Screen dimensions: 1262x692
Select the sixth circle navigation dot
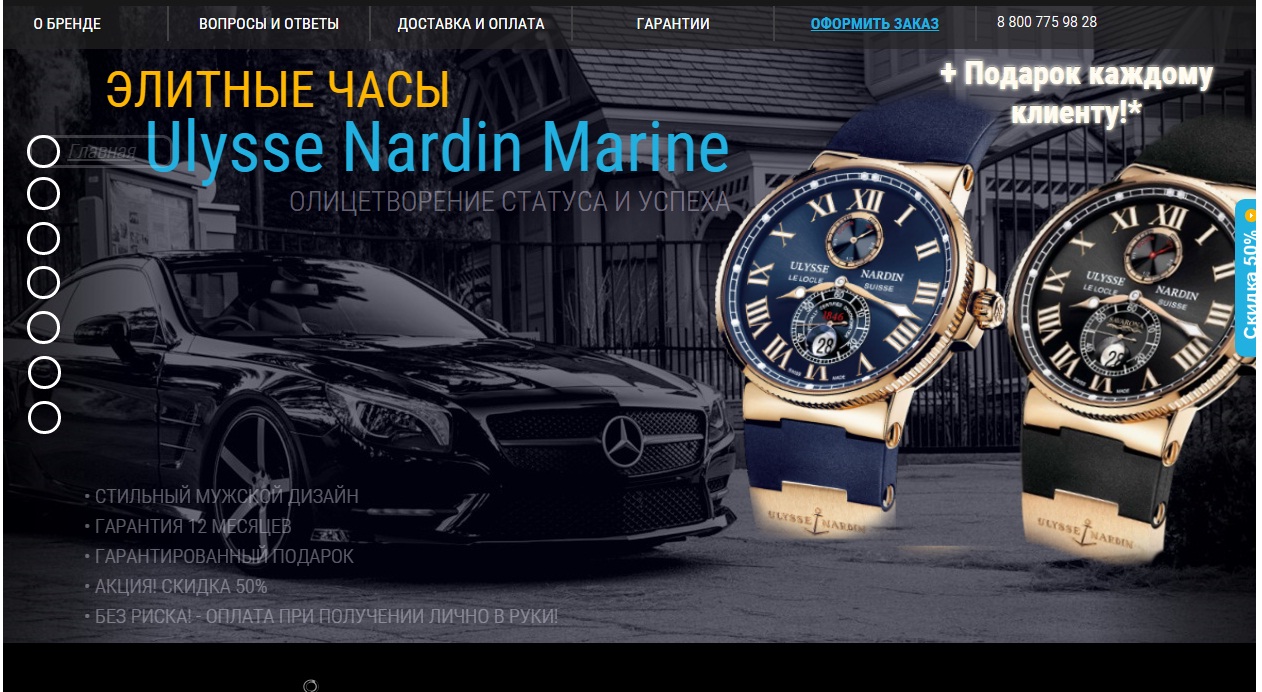[43, 373]
